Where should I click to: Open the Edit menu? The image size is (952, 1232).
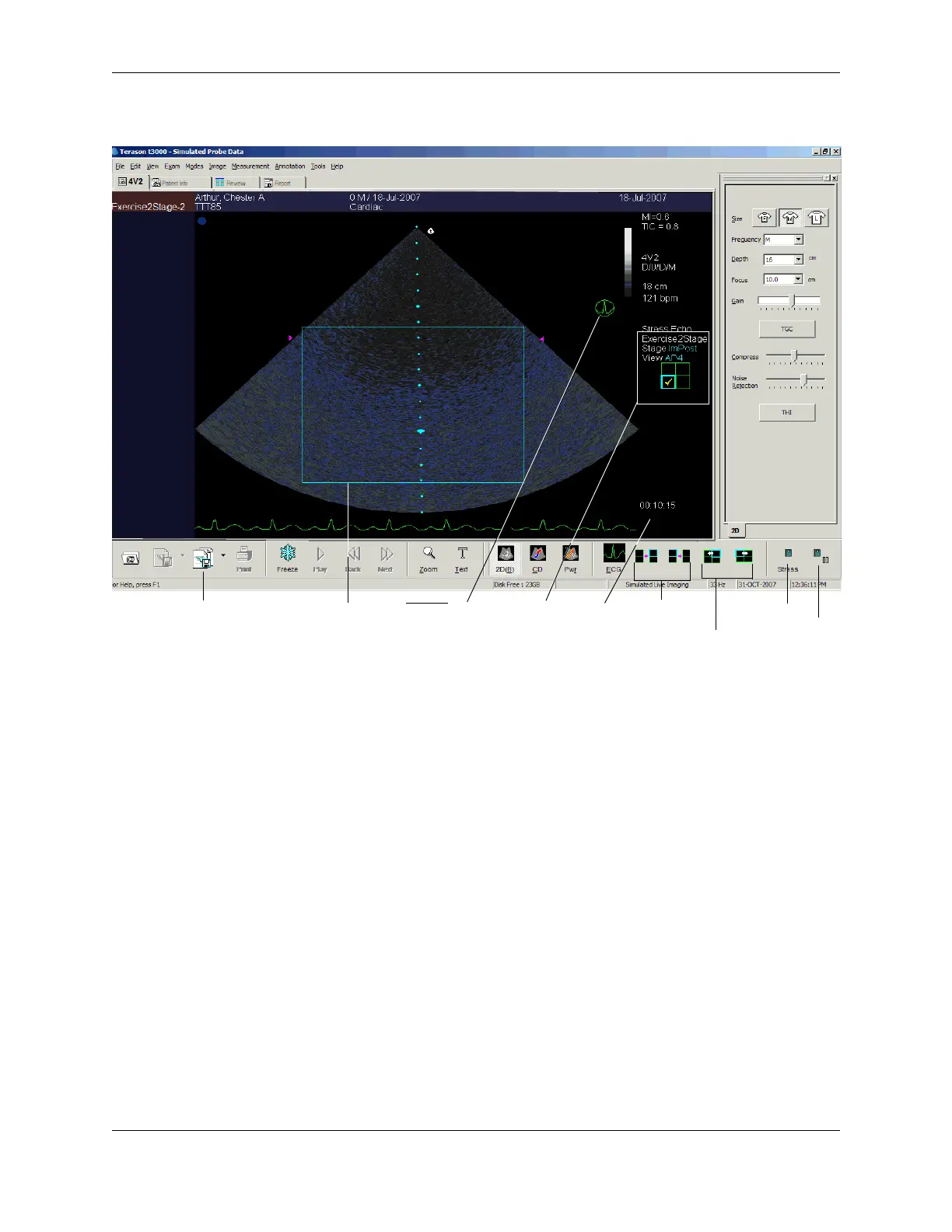click(135, 166)
